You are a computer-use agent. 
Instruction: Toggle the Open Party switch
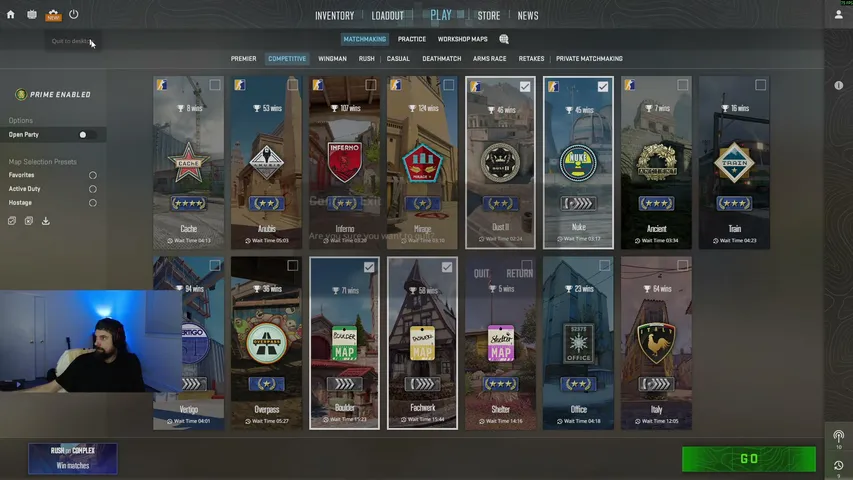[87, 134]
